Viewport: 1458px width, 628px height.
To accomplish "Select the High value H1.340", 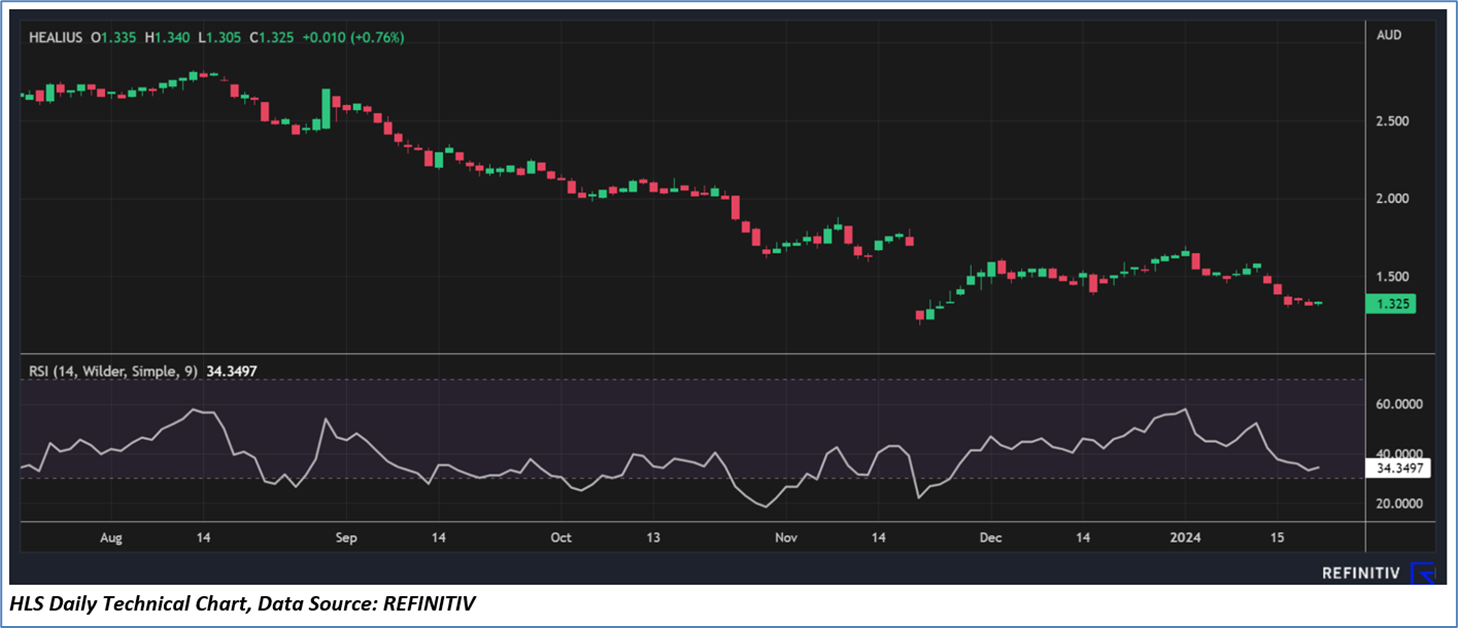I will [x=169, y=37].
